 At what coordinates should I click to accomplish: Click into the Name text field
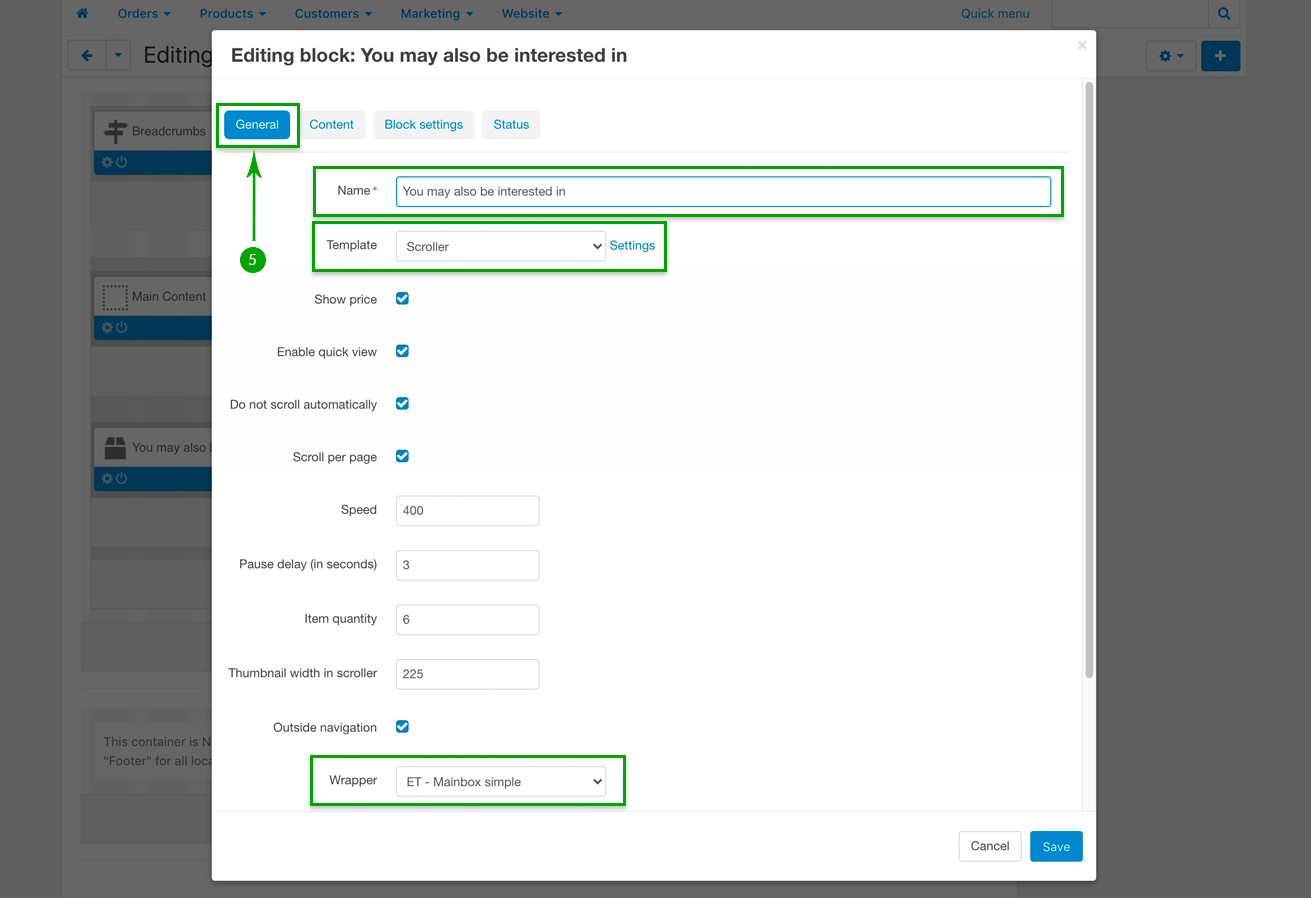[722, 191]
